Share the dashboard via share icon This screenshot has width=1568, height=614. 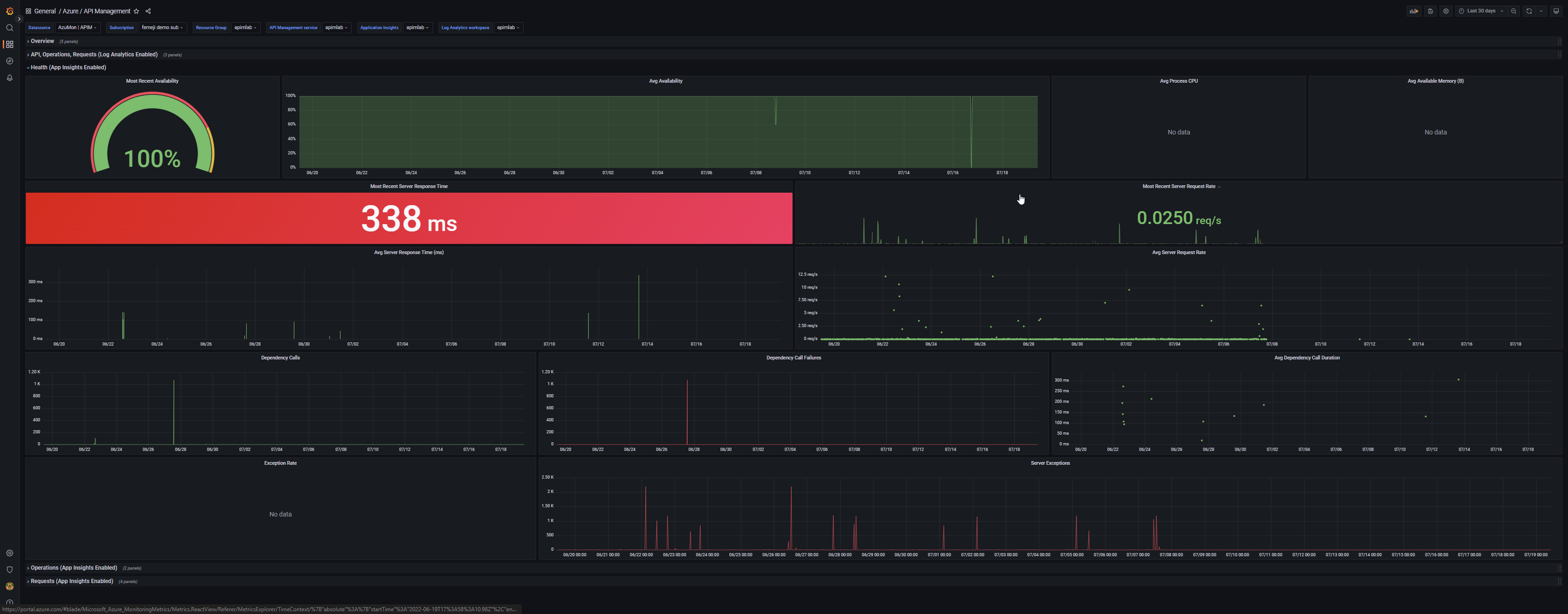(148, 11)
